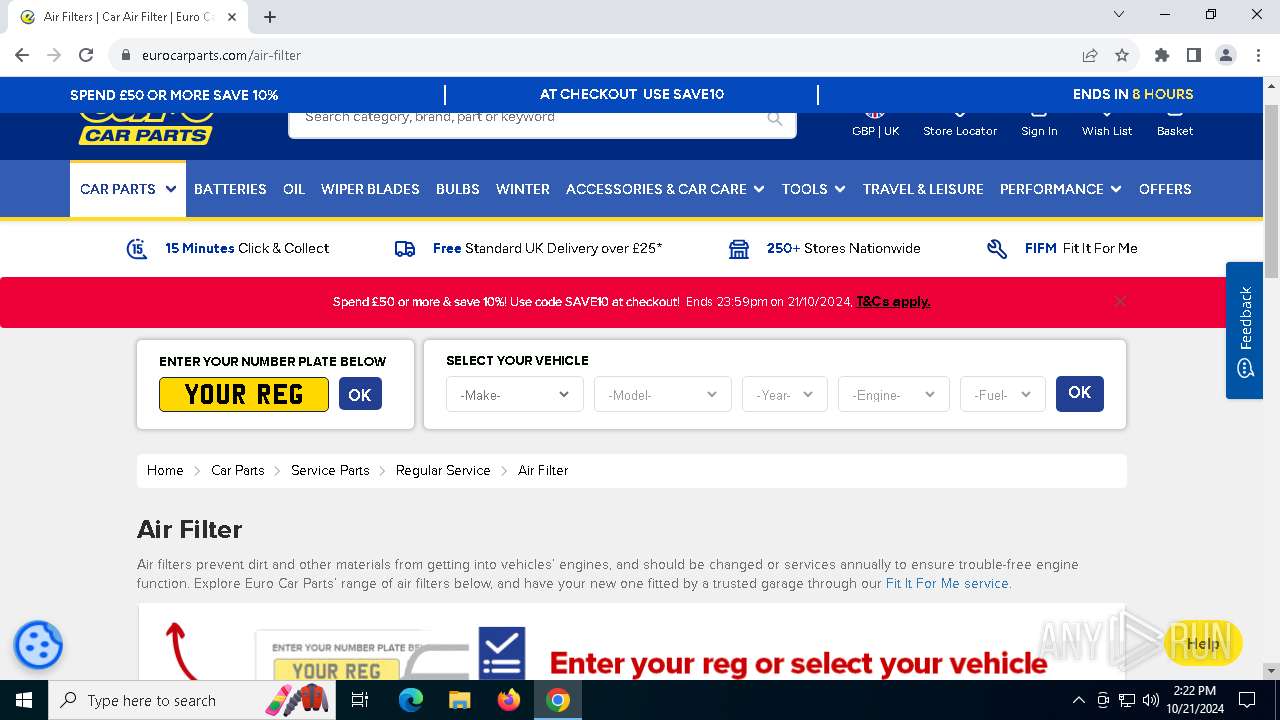Click the 250+ Stores building icon
Image resolution: width=1280 pixels, height=720 pixels.
click(739, 249)
